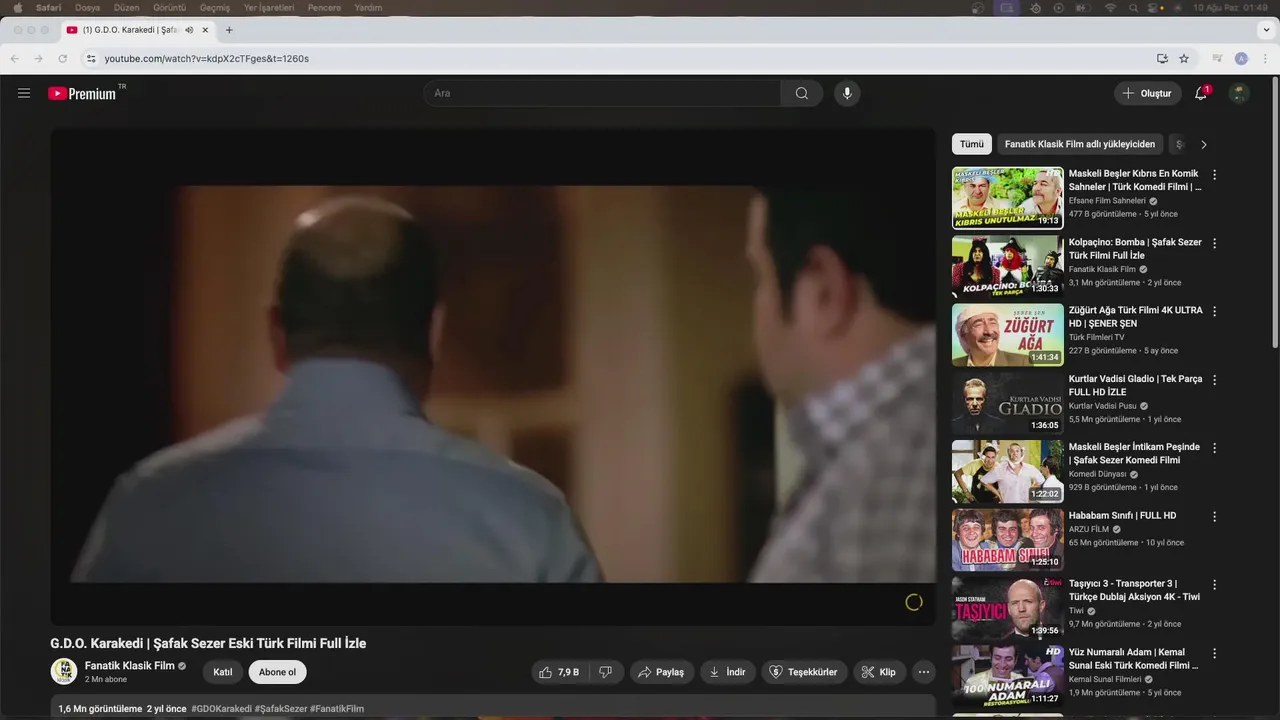Viewport: 1280px width, 720px height.
Task: Mute tab via speaker icon
Action: pyautogui.click(x=189, y=30)
